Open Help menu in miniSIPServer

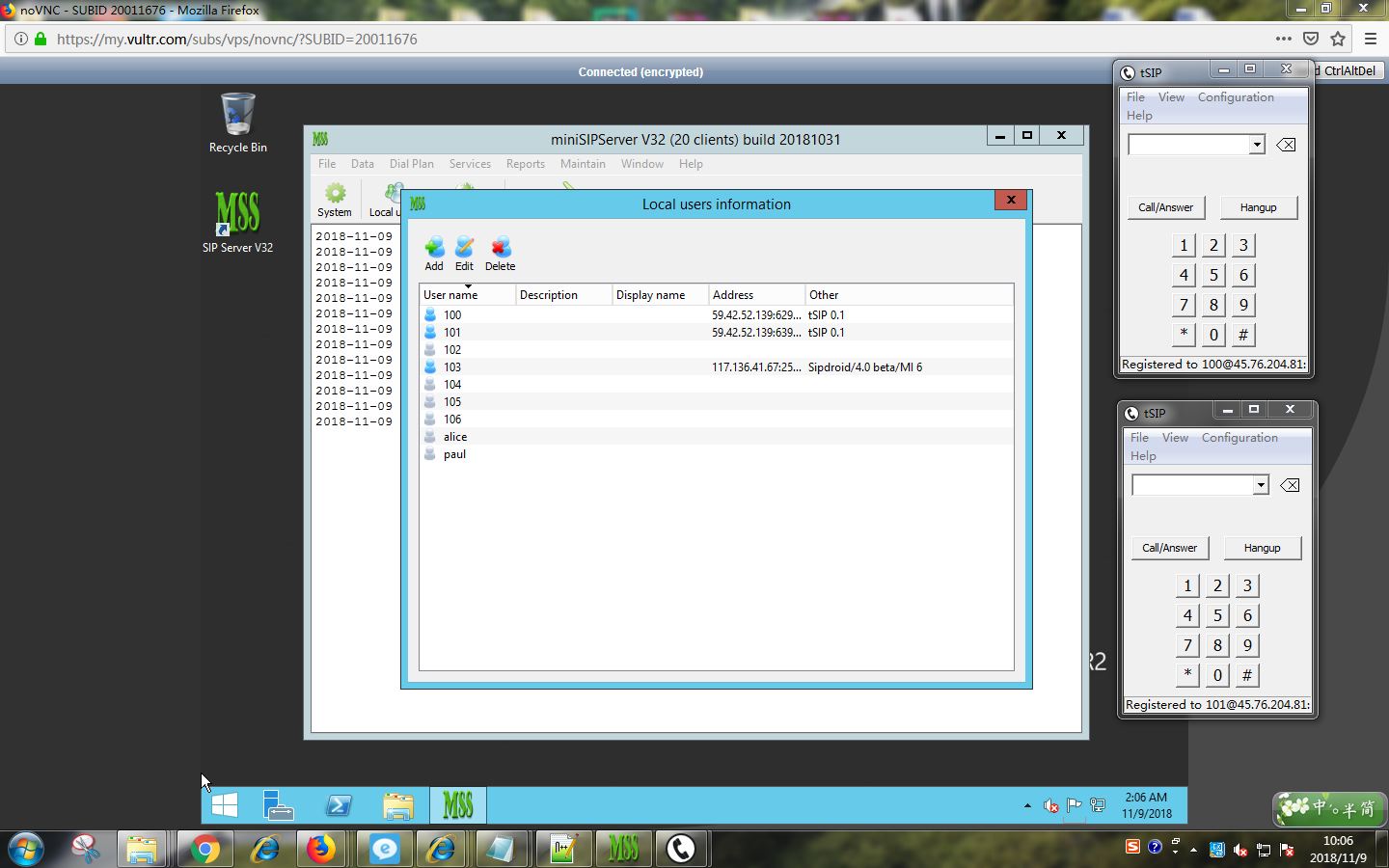[691, 164]
